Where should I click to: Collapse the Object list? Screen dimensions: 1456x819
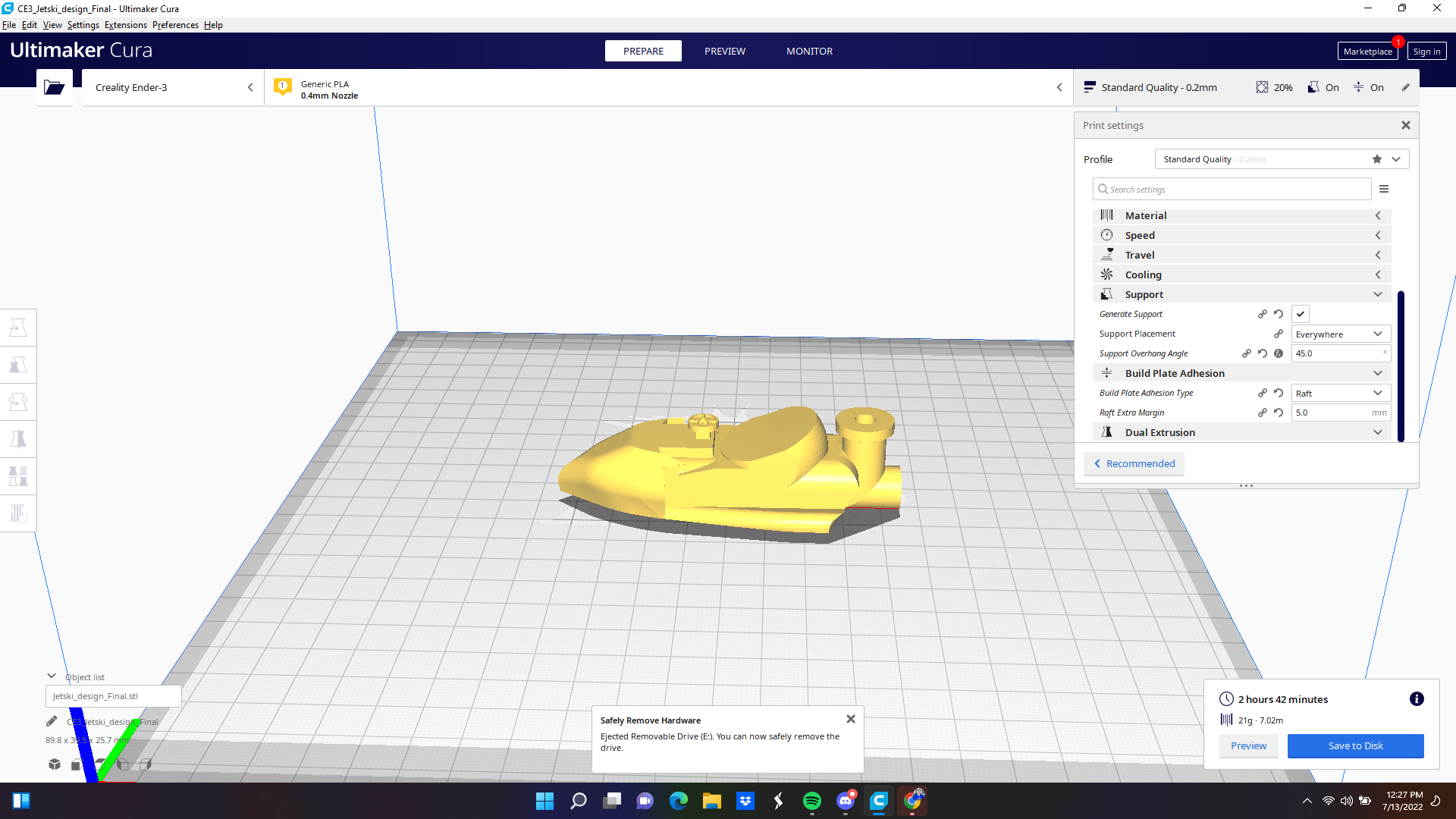coord(52,676)
